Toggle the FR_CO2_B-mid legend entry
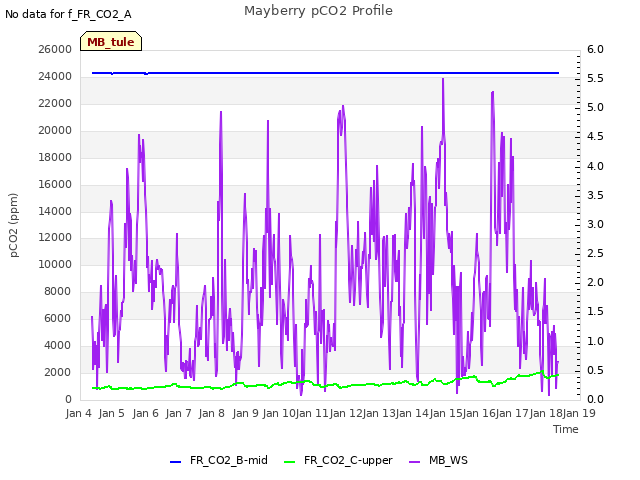Image resolution: width=640 pixels, height=480 pixels. (x=219, y=460)
